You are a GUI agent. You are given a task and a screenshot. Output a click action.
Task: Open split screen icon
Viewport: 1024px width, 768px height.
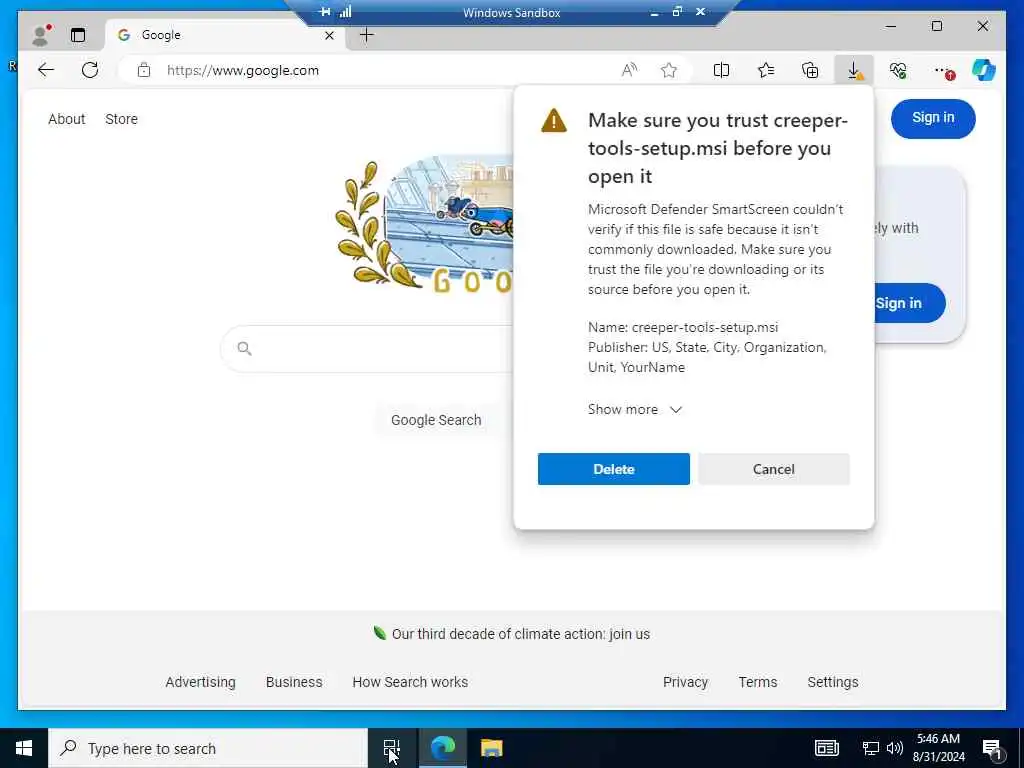coord(722,70)
